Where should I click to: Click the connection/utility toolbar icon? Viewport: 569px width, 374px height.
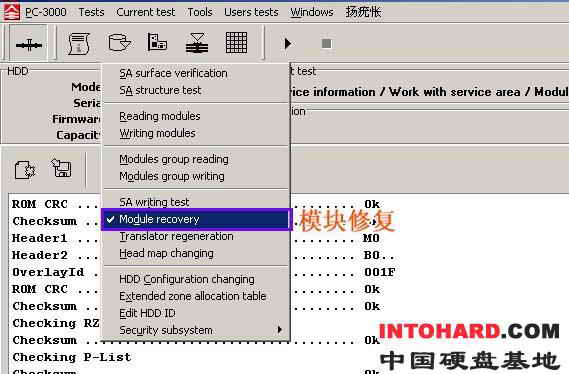(29, 45)
